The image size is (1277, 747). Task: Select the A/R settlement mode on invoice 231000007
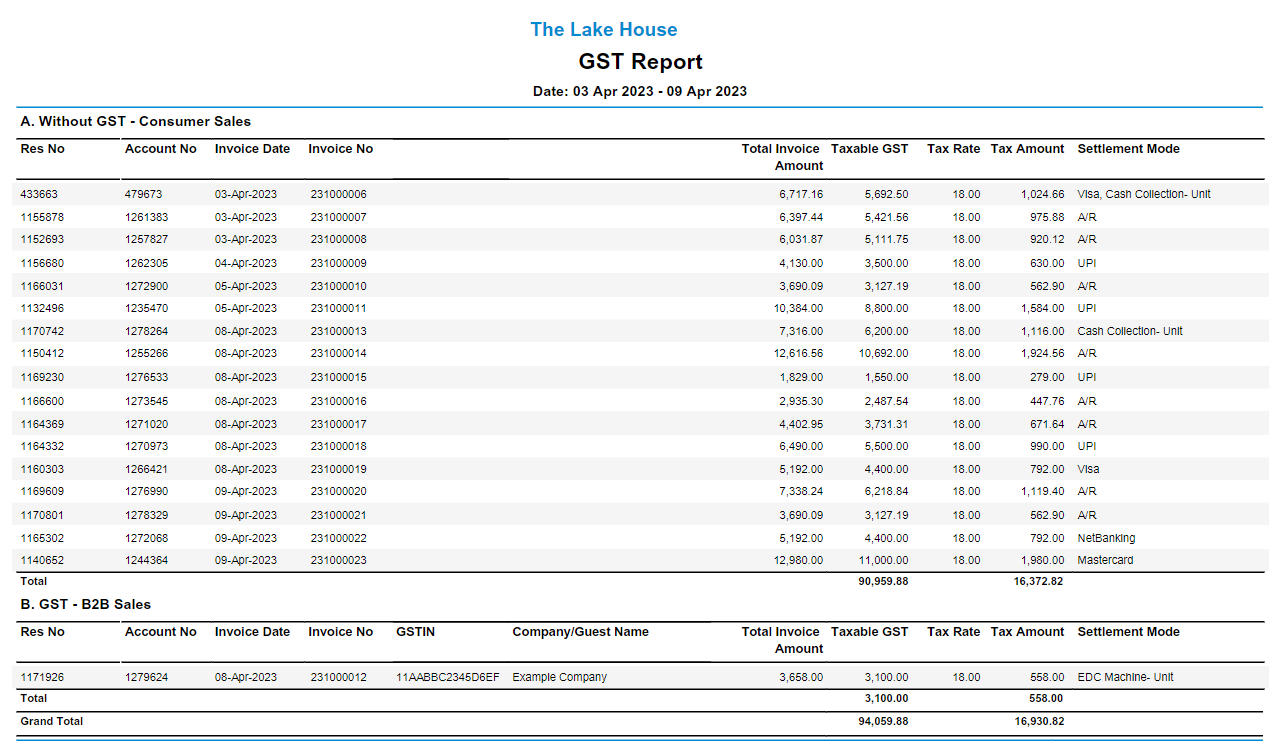coord(1082,216)
